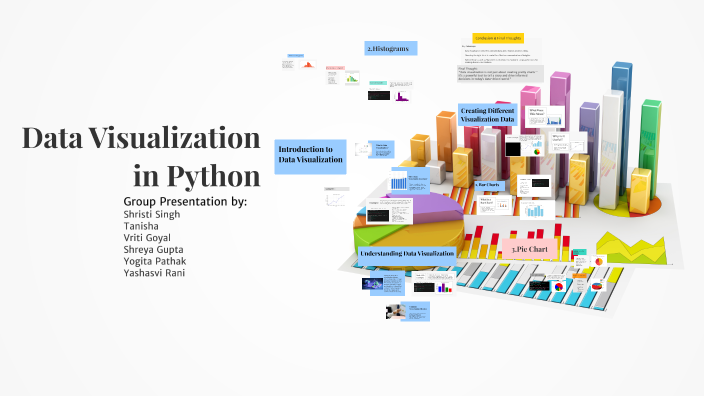Open the purple histogram slide thumbnail

coord(402,96)
